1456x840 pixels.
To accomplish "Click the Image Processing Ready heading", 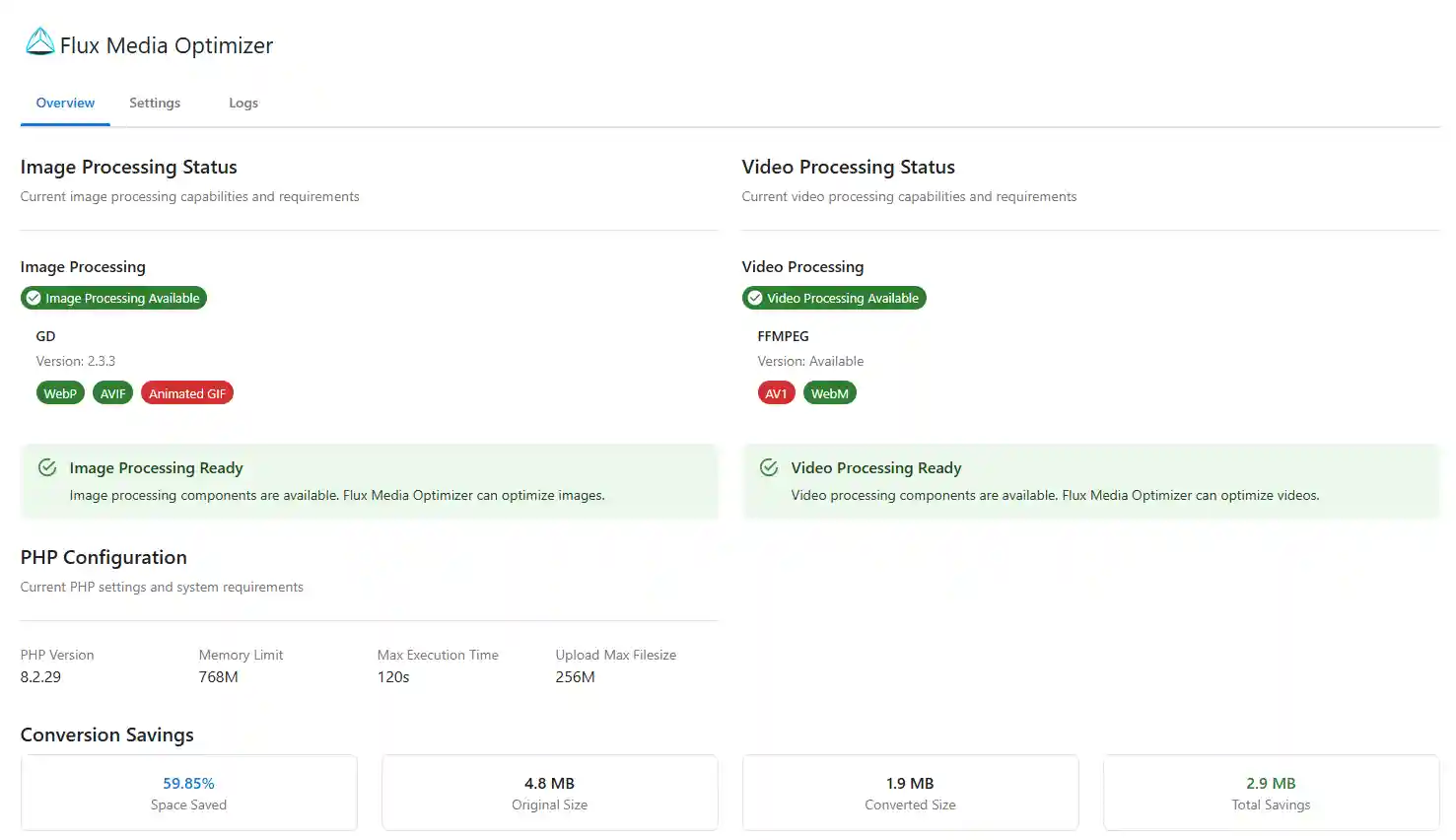I will [156, 467].
